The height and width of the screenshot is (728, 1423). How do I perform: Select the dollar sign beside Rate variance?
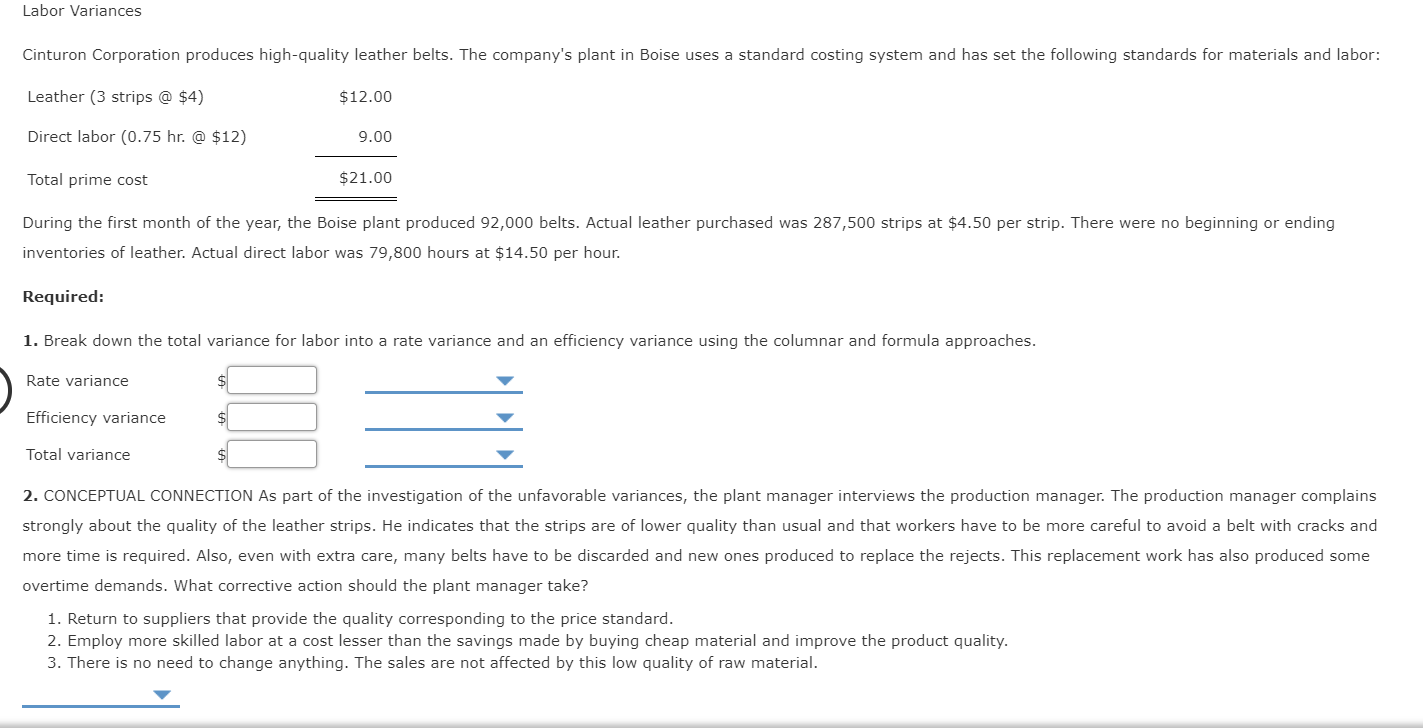[221, 380]
